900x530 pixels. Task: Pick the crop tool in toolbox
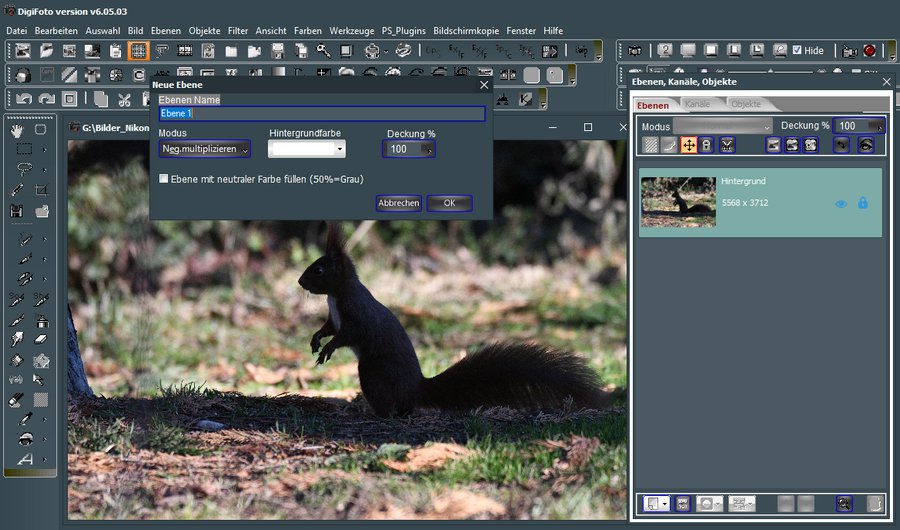click(x=41, y=189)
